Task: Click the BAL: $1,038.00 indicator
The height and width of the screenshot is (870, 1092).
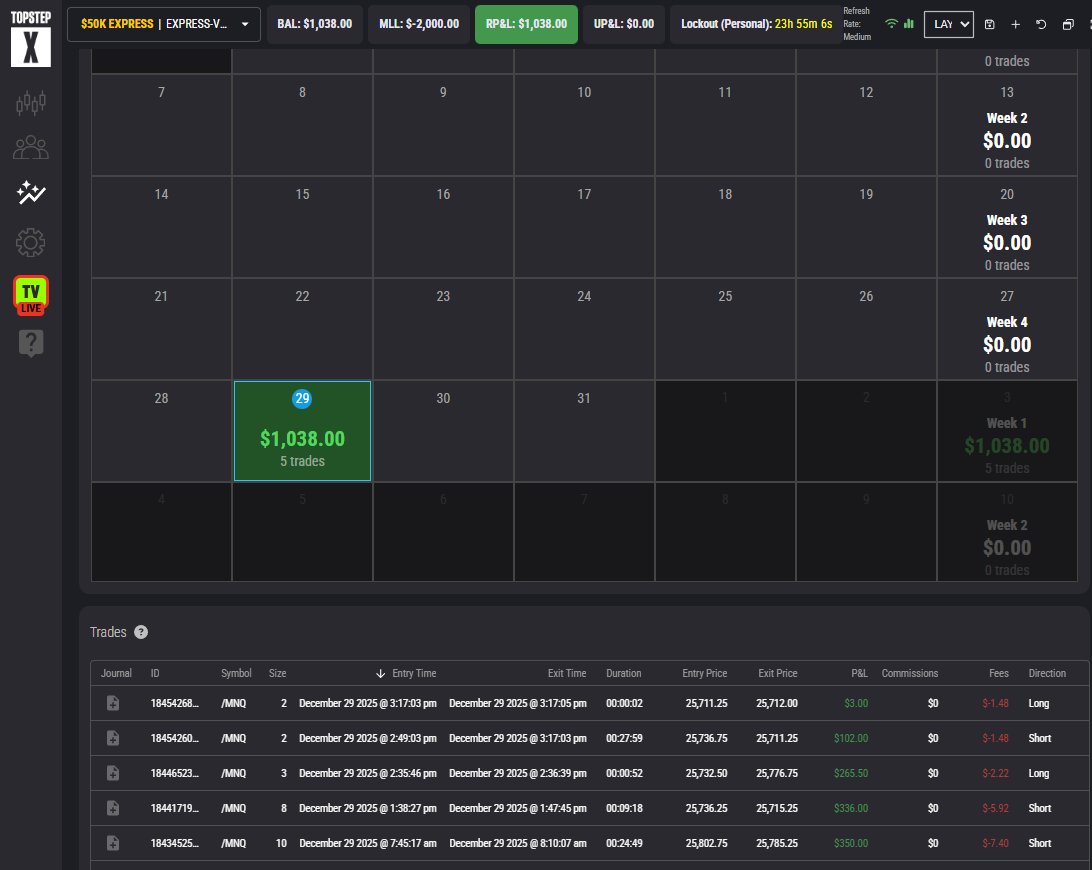Action: tap(314, 24)
